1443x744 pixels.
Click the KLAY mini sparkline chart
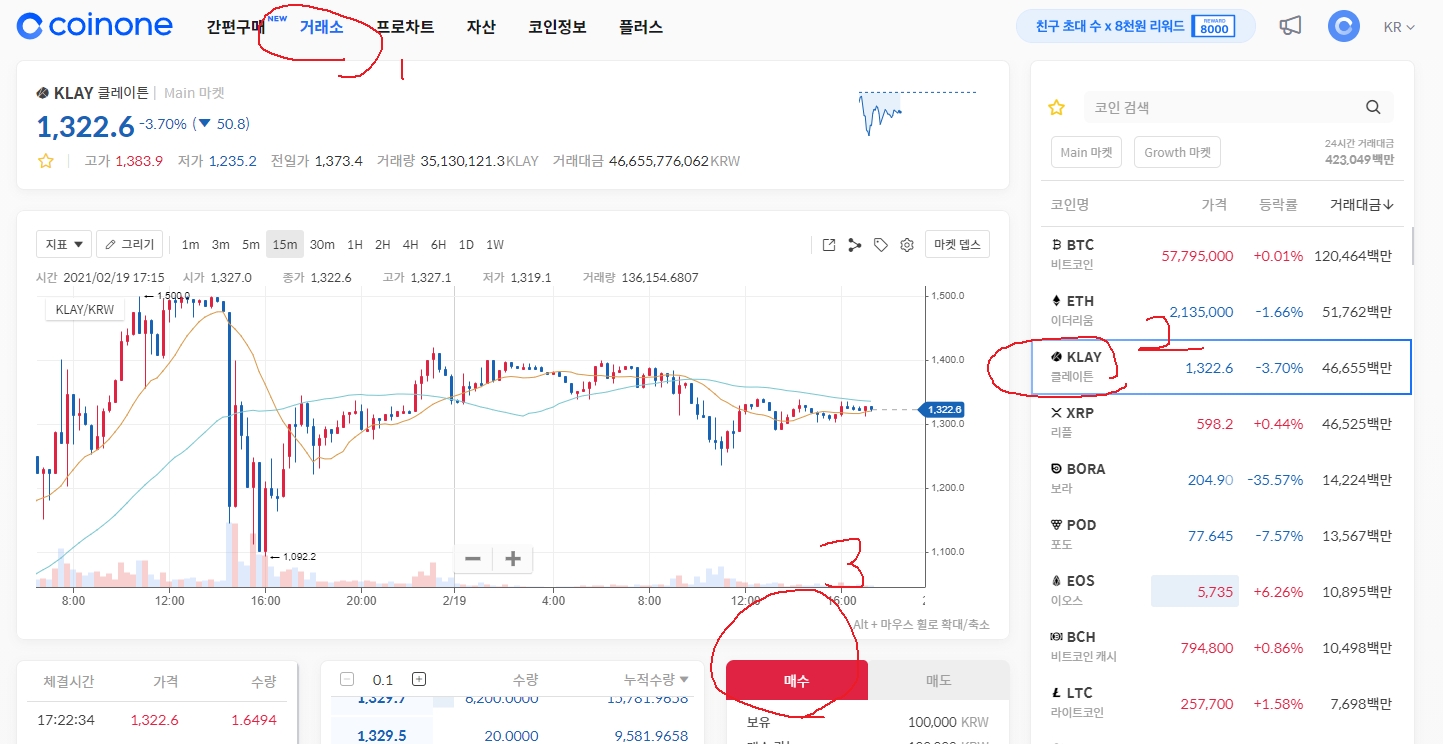(916, 113)
